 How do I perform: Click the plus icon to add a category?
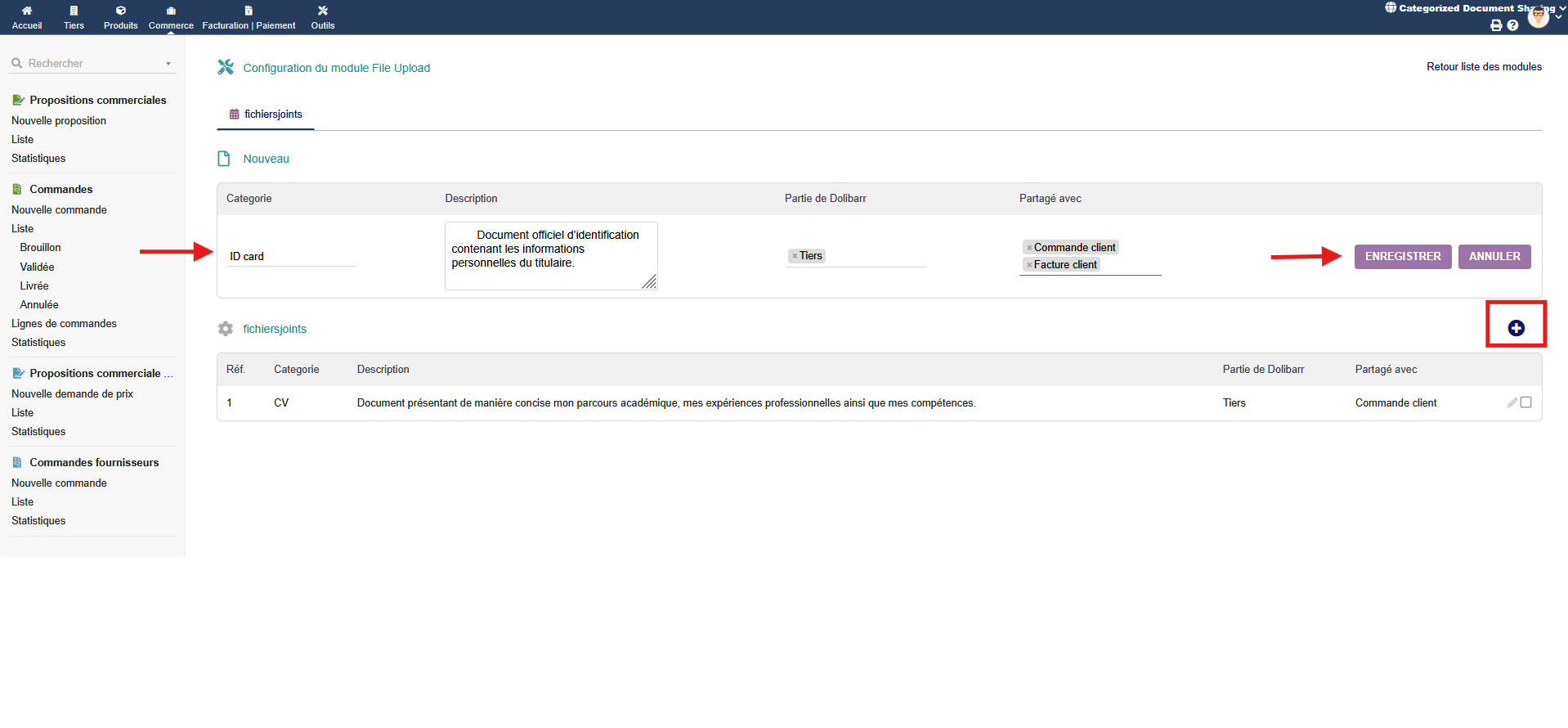point(1516,328)
